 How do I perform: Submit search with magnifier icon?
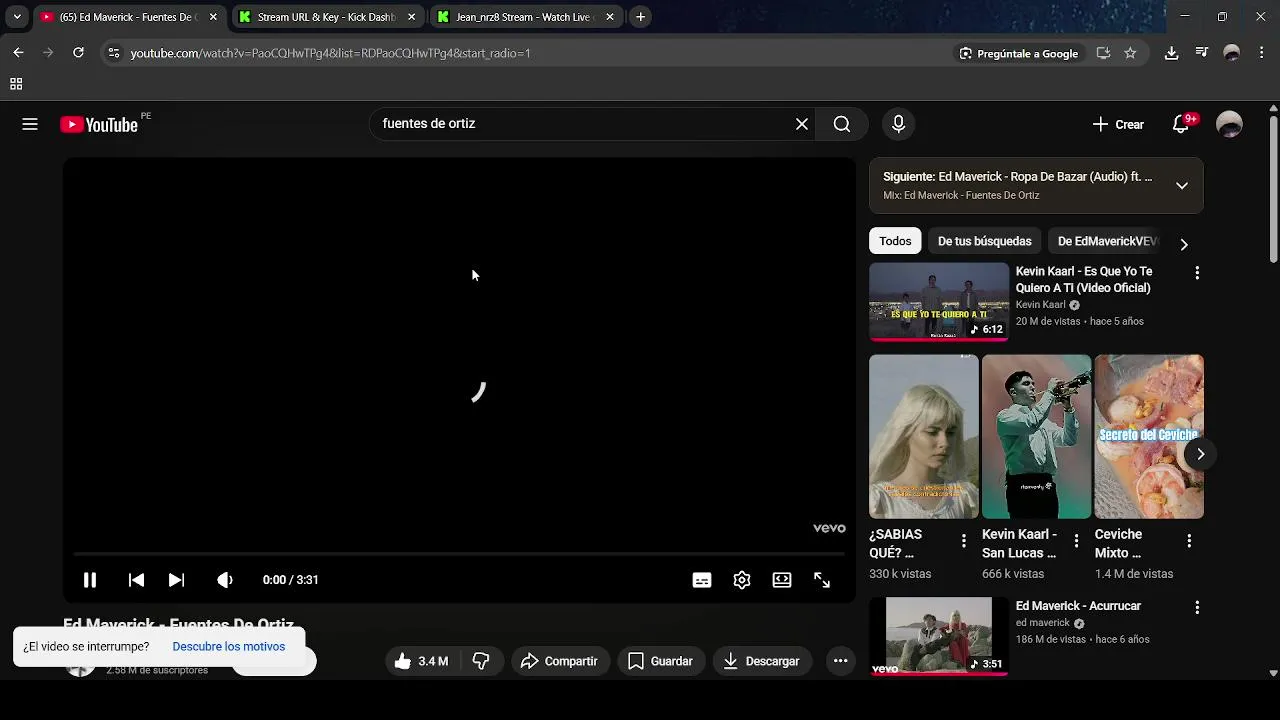click(842, 124)
